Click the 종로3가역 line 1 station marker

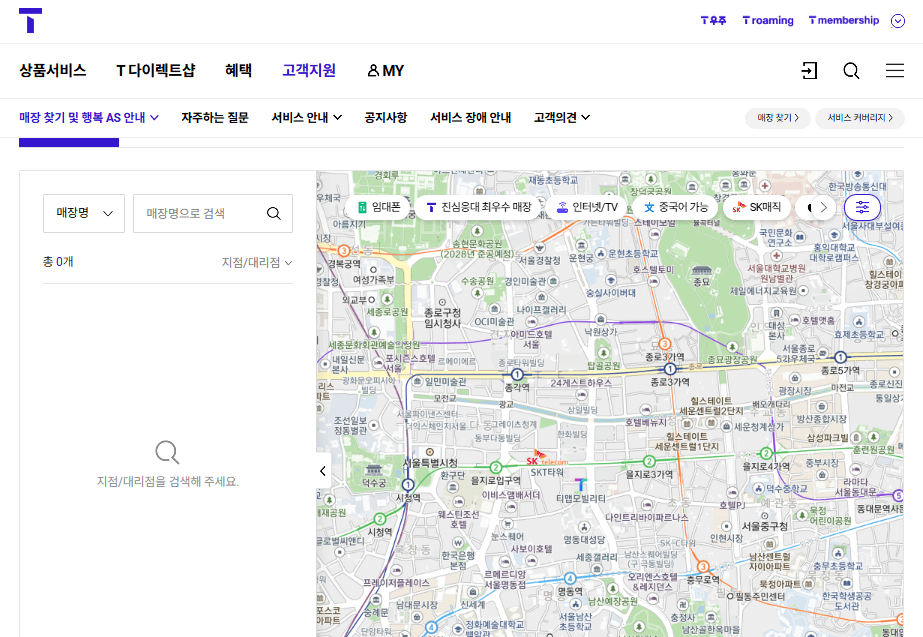(670, 369)
